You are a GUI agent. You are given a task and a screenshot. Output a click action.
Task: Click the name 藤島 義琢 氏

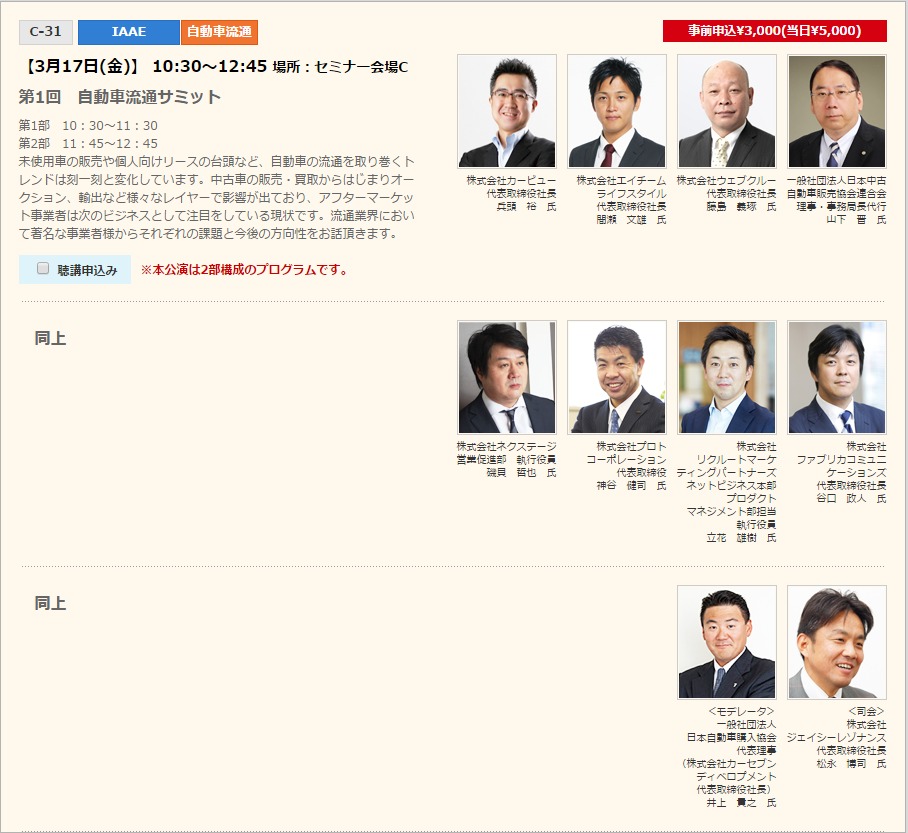tap(741, 207)
